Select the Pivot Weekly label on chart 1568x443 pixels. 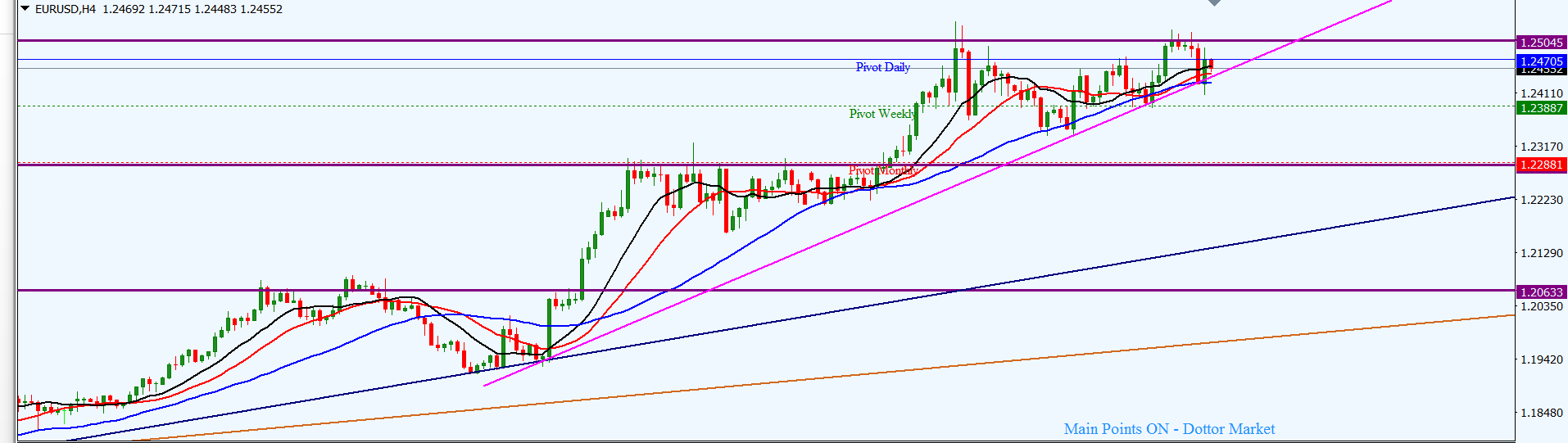[x=881, y=114]
